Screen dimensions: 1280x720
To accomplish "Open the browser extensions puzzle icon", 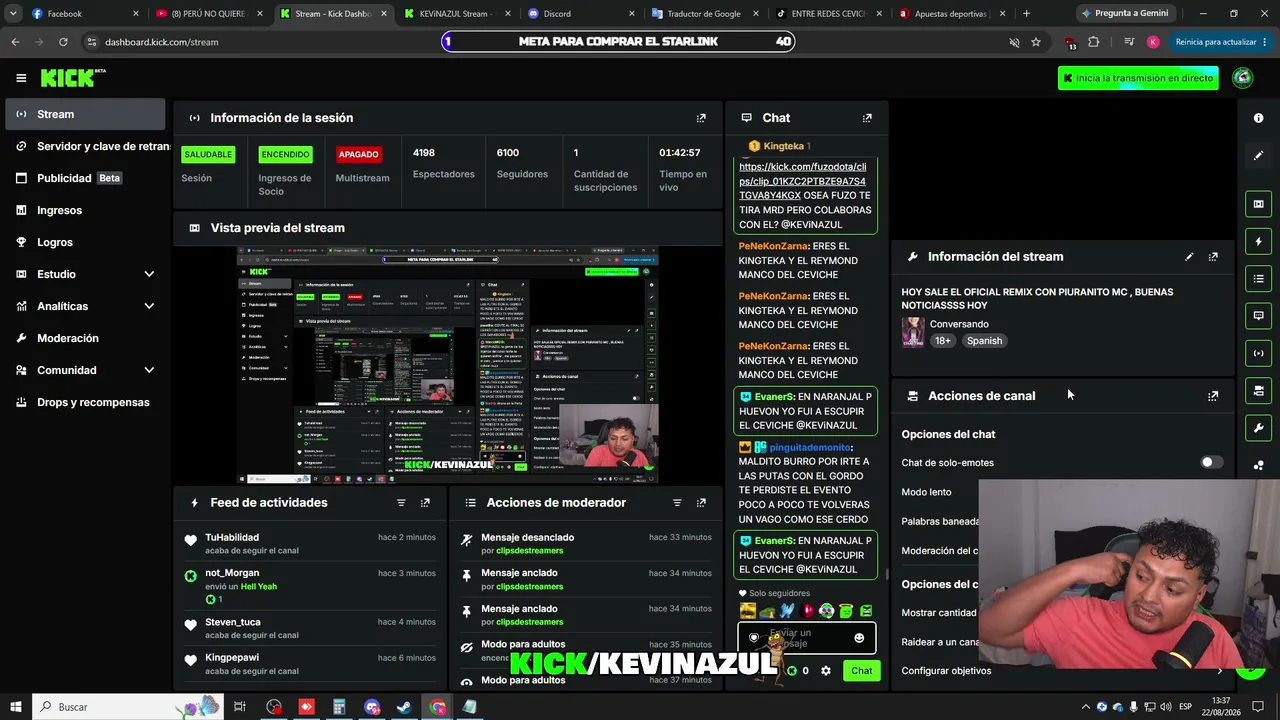I will 1093,42.
